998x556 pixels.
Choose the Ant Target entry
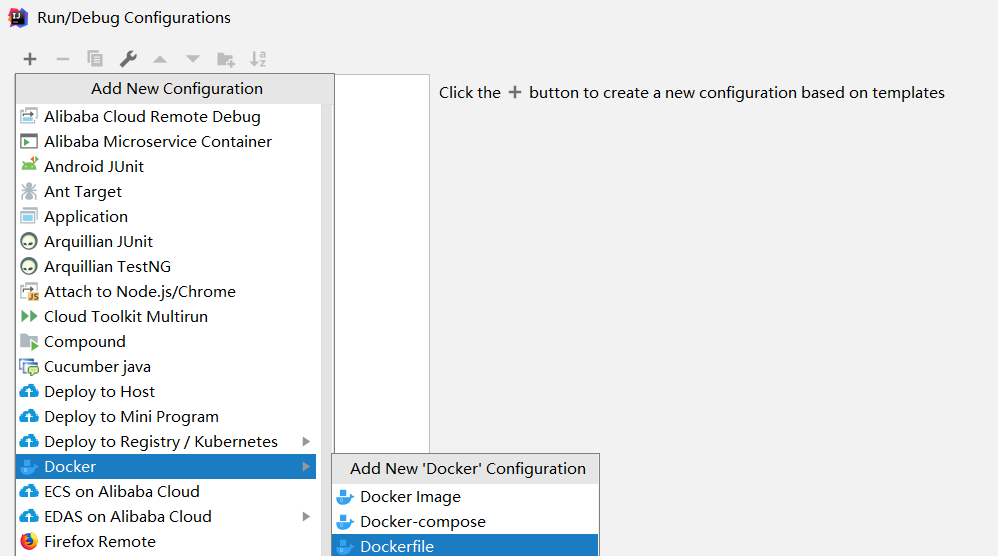pyautogui.click(x=166, y=191)
